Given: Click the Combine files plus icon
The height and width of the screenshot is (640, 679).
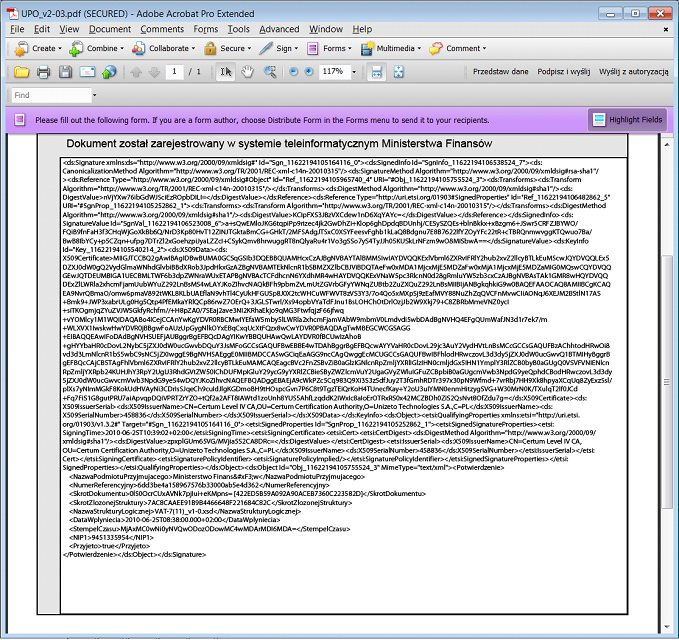Looking at the screenshot, I should point(76,48).
